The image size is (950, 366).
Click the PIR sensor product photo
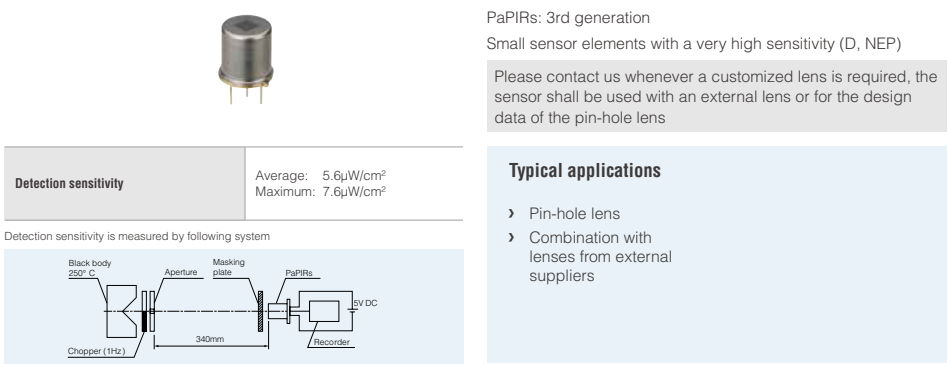(245, 59)
